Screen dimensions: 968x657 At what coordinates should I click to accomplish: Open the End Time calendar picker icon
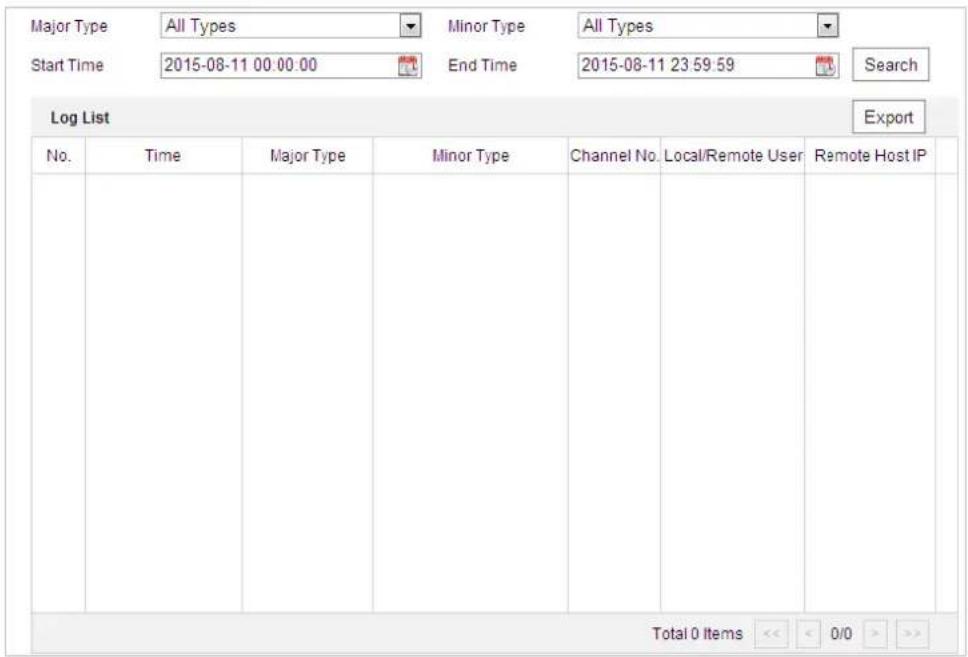click(x=825, y=65)
